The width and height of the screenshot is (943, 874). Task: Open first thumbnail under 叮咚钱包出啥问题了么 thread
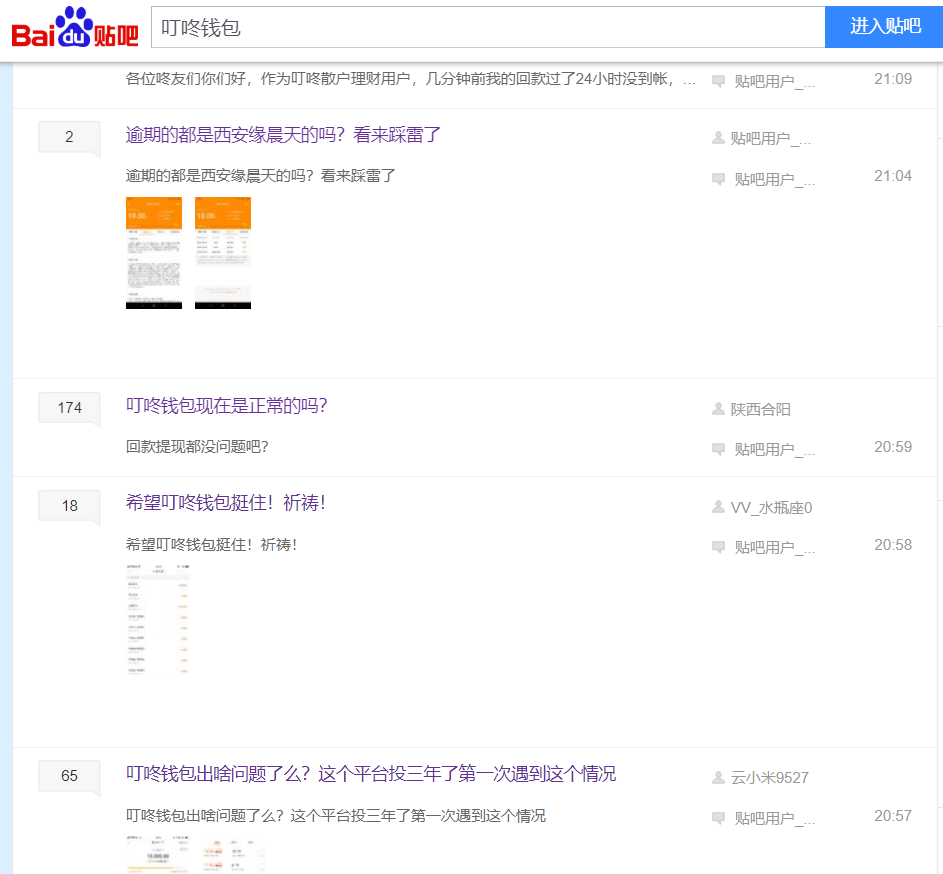(158, 854)
